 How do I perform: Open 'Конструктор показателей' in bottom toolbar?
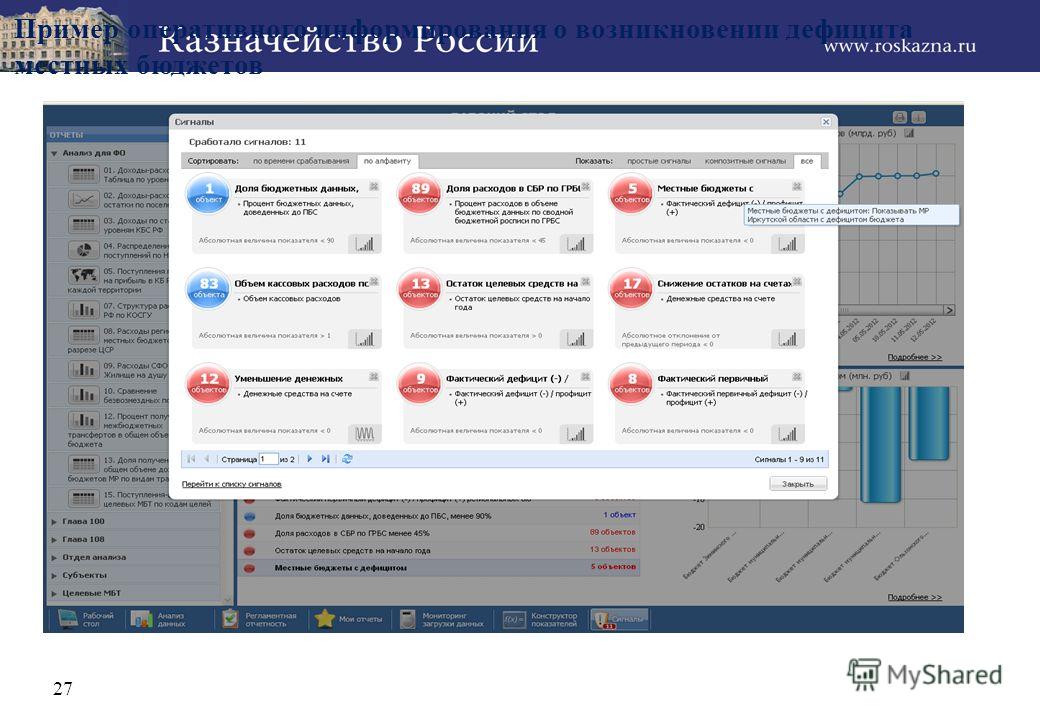pos(540,619)
